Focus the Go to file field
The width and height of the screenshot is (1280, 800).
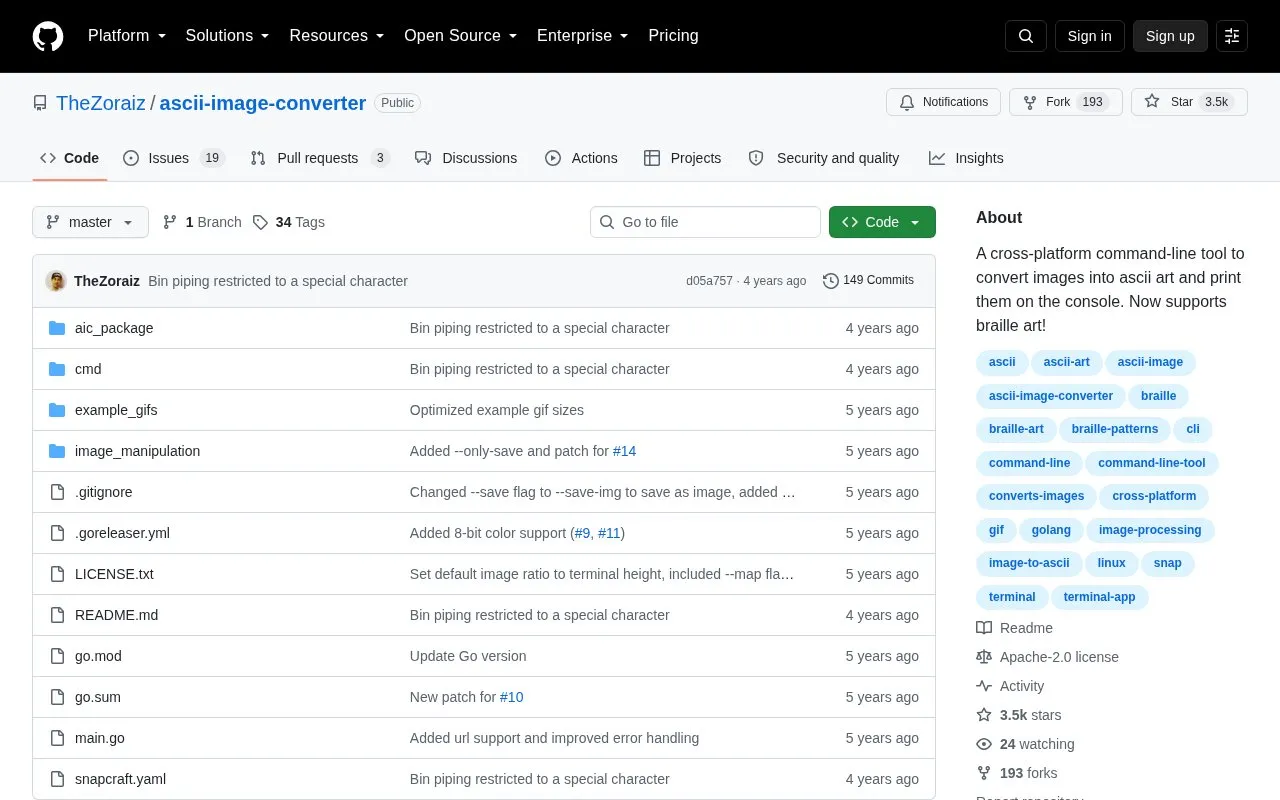coord(705,222)
